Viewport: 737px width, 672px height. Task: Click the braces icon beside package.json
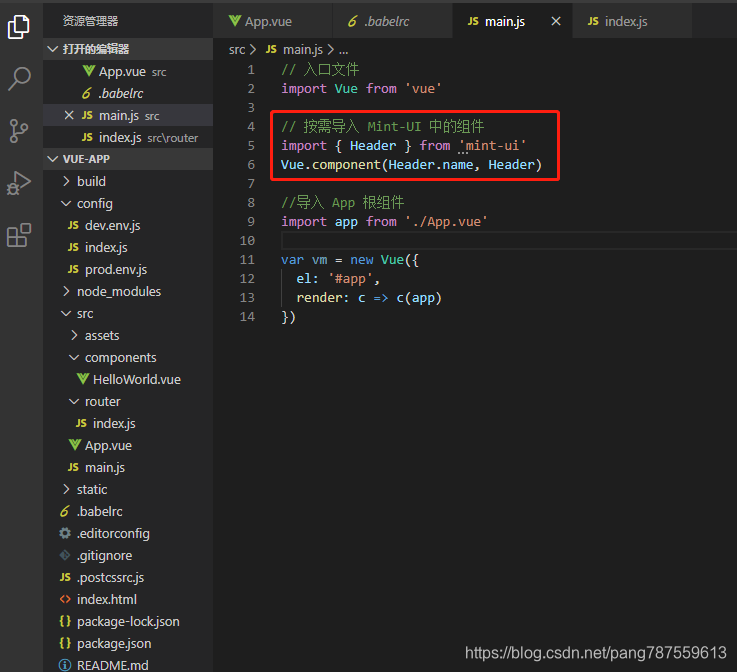(65, 643)
